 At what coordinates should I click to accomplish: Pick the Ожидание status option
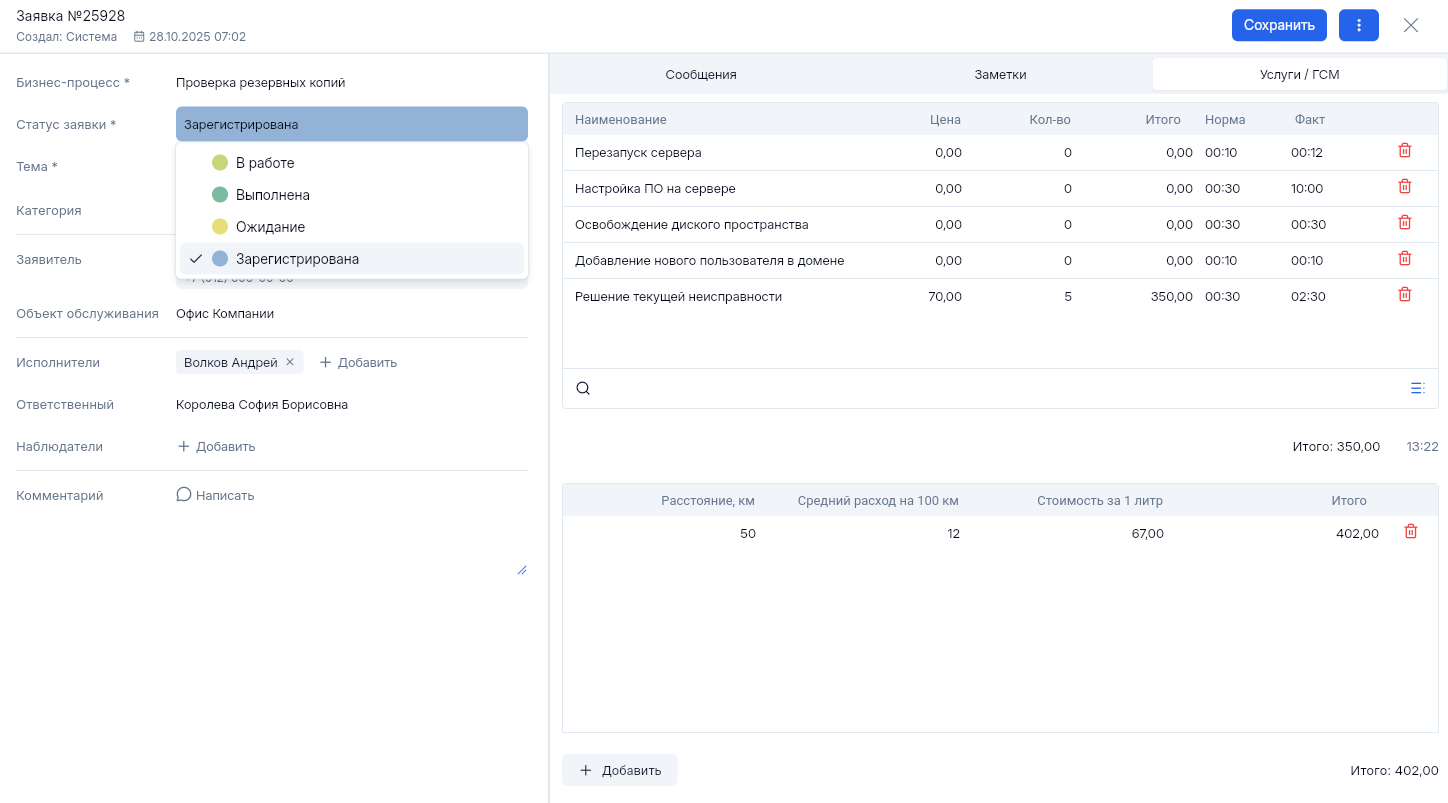tap(270, 227)
